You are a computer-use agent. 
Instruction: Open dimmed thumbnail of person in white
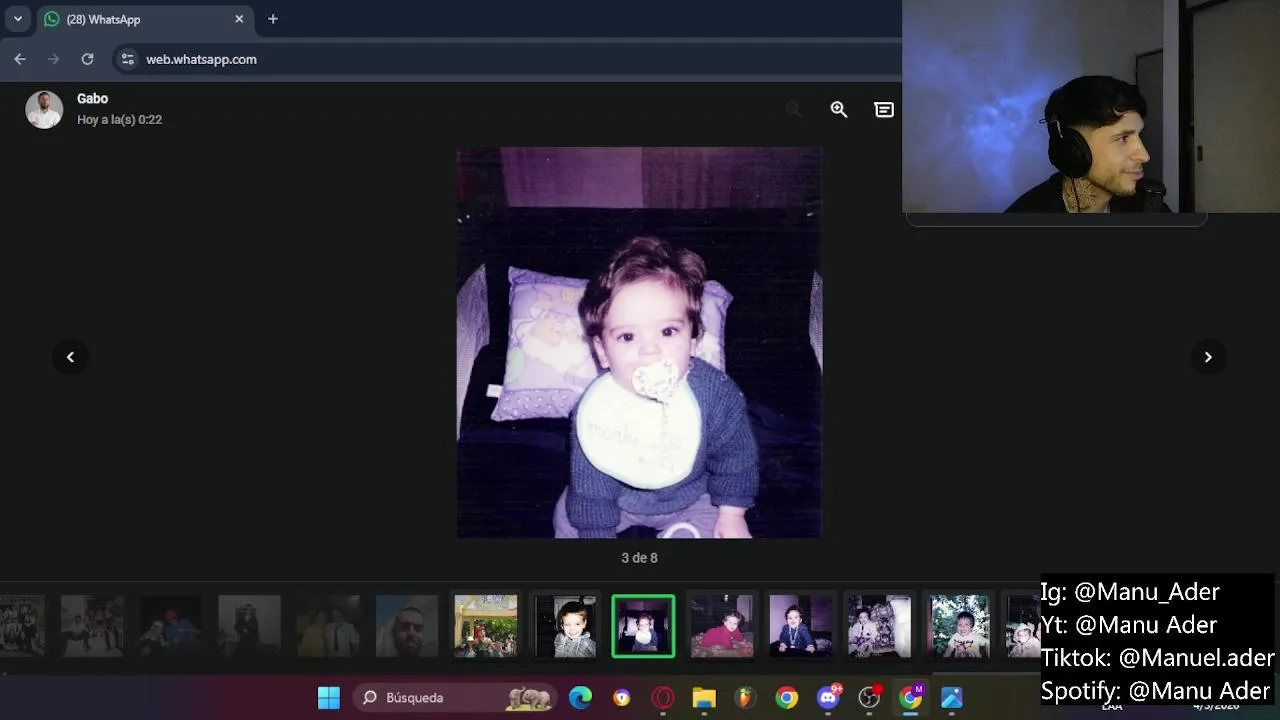point(249,626)
